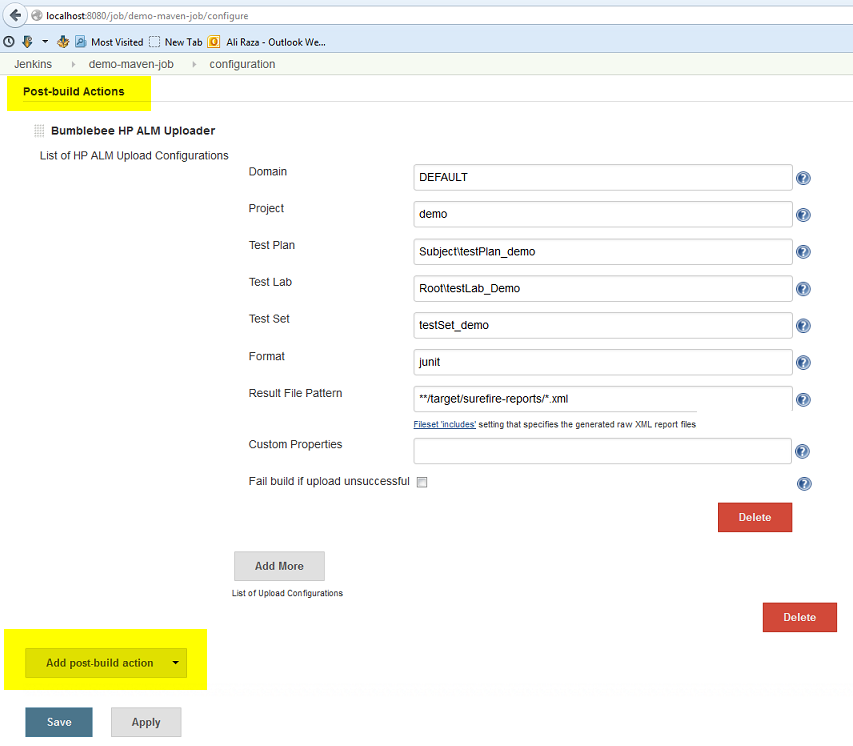The height and width of the screenshot is (746, 853).
Task: Open help for Custom Properties
Action: (803, 450)
